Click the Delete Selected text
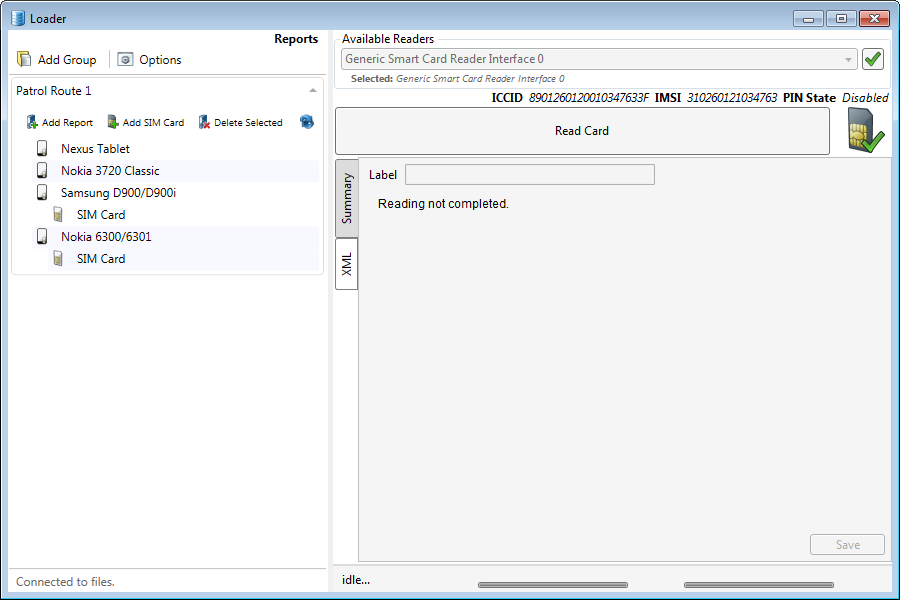This screenshot has height=600, width=900. (x=248, y=122)
